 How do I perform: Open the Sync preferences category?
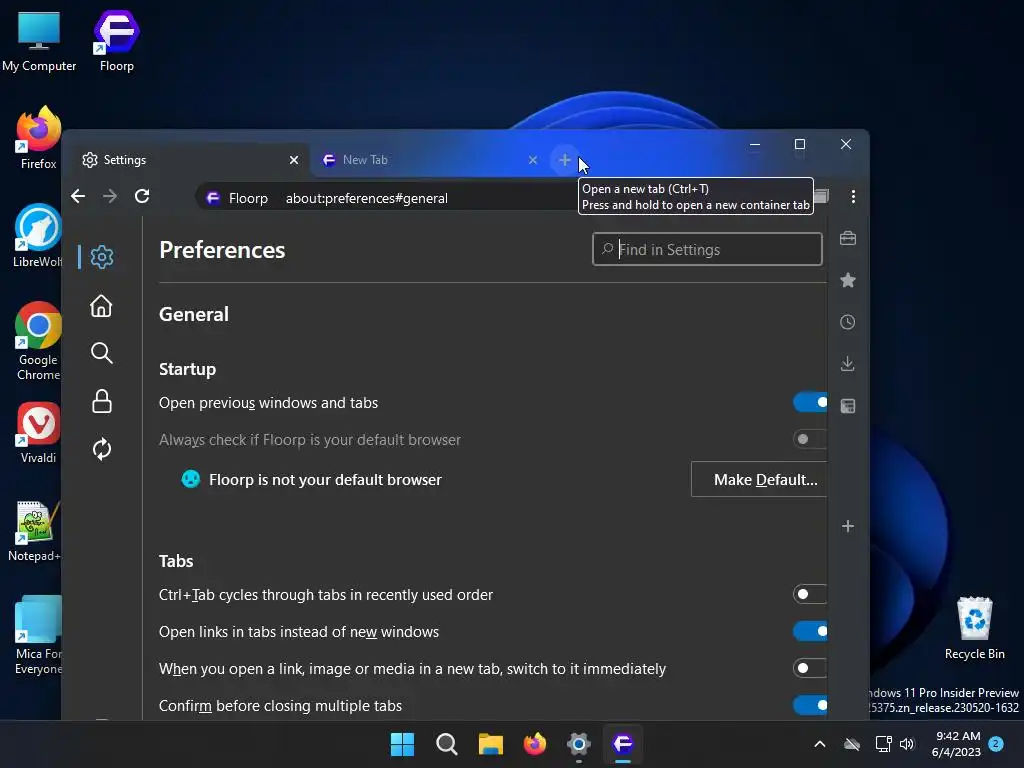pyautogui.click(x=101, y=449)
